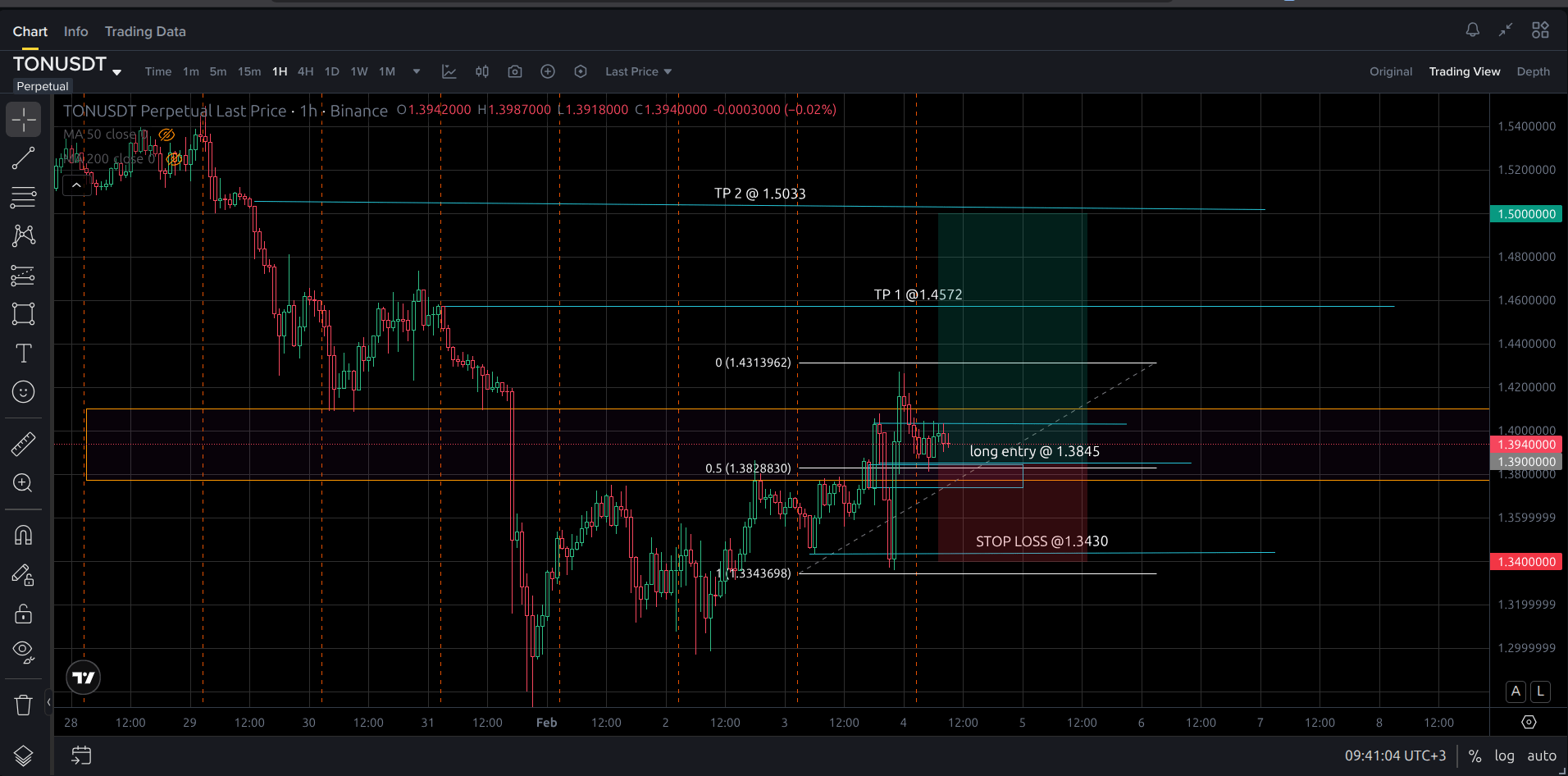Image resolution: width=1568 pixels, height=776 pixels.
Task: Click the add compare plus icon
Action: tap(548, 71)
